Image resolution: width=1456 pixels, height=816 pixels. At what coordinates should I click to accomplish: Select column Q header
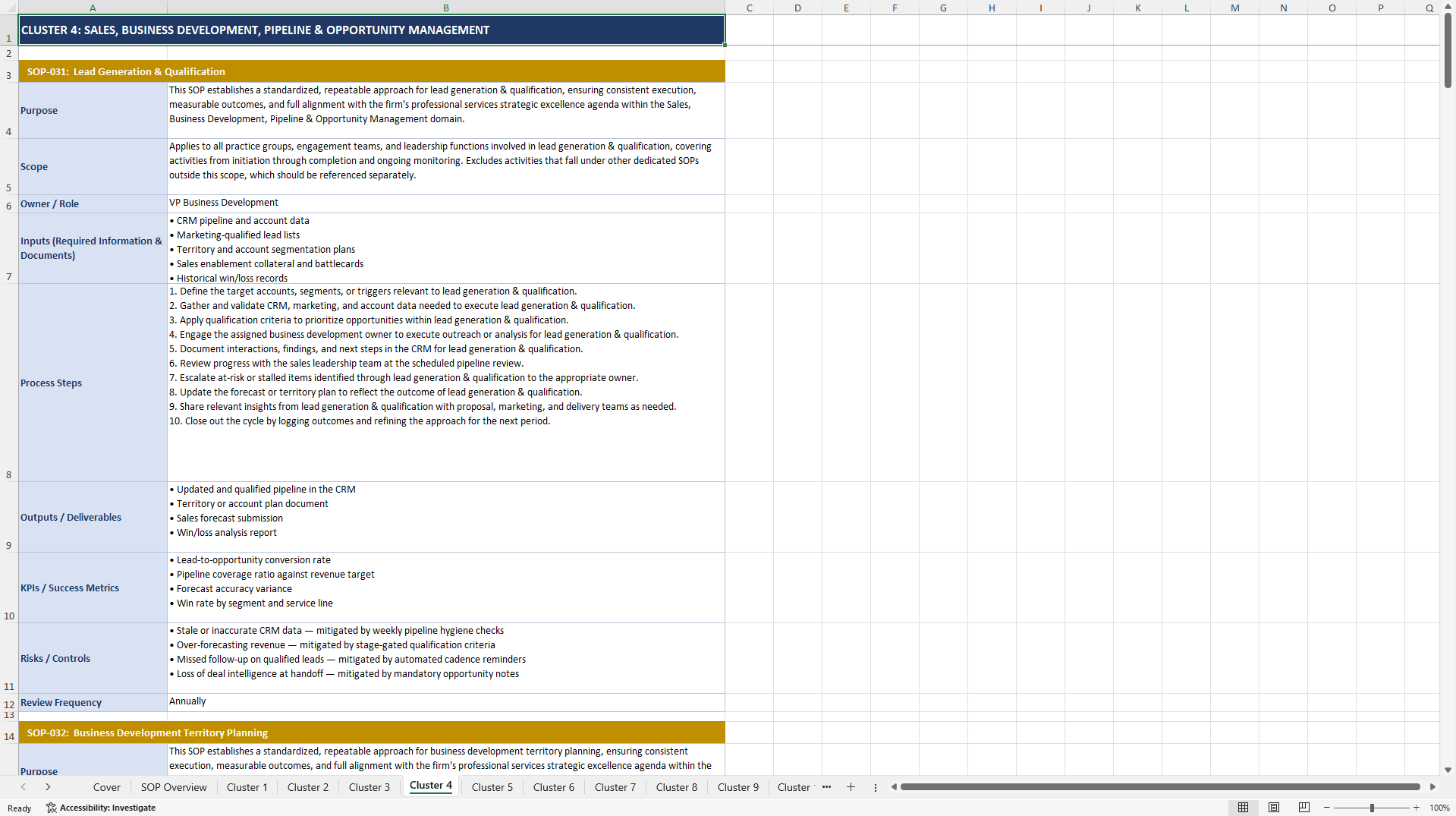pyautogui.click(x=1429, y=8)
